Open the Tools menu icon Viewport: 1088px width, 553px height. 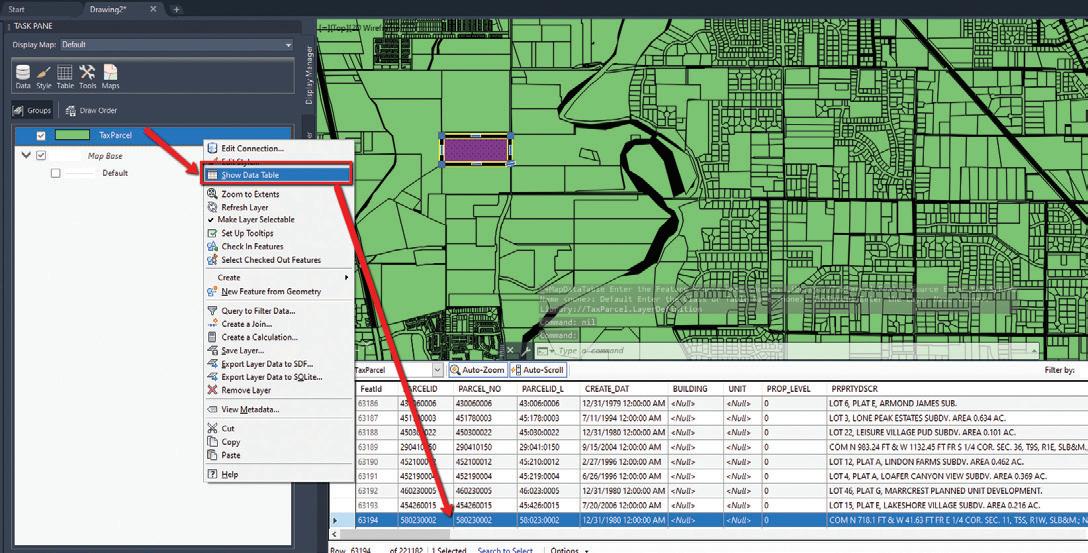point(87,77)
